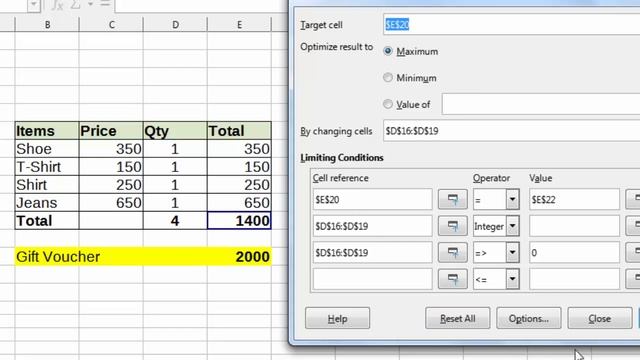Screen dimensions: 640x360
Task: Select column E header
Action: 239,25
